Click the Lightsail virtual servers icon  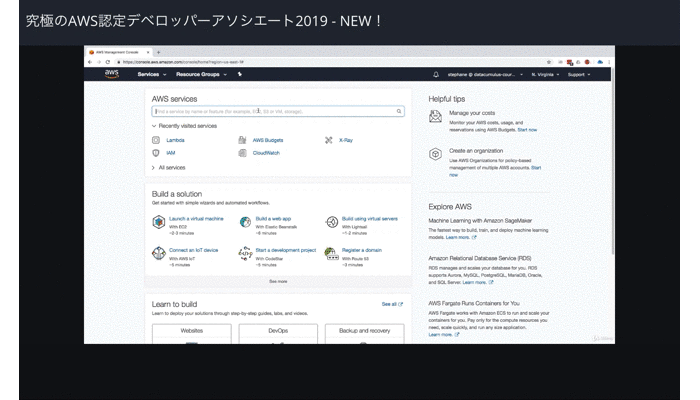pyautogui.click(x=332, y=221)
